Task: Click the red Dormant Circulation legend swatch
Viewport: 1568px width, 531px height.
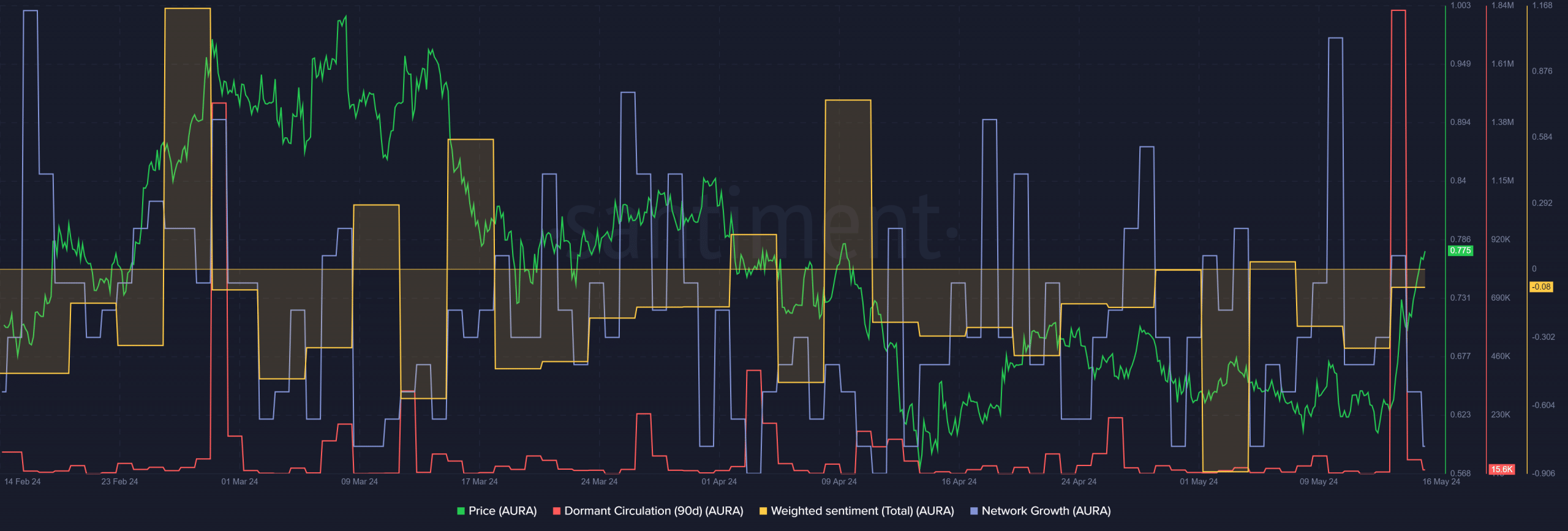Action: tap(556, 511)
